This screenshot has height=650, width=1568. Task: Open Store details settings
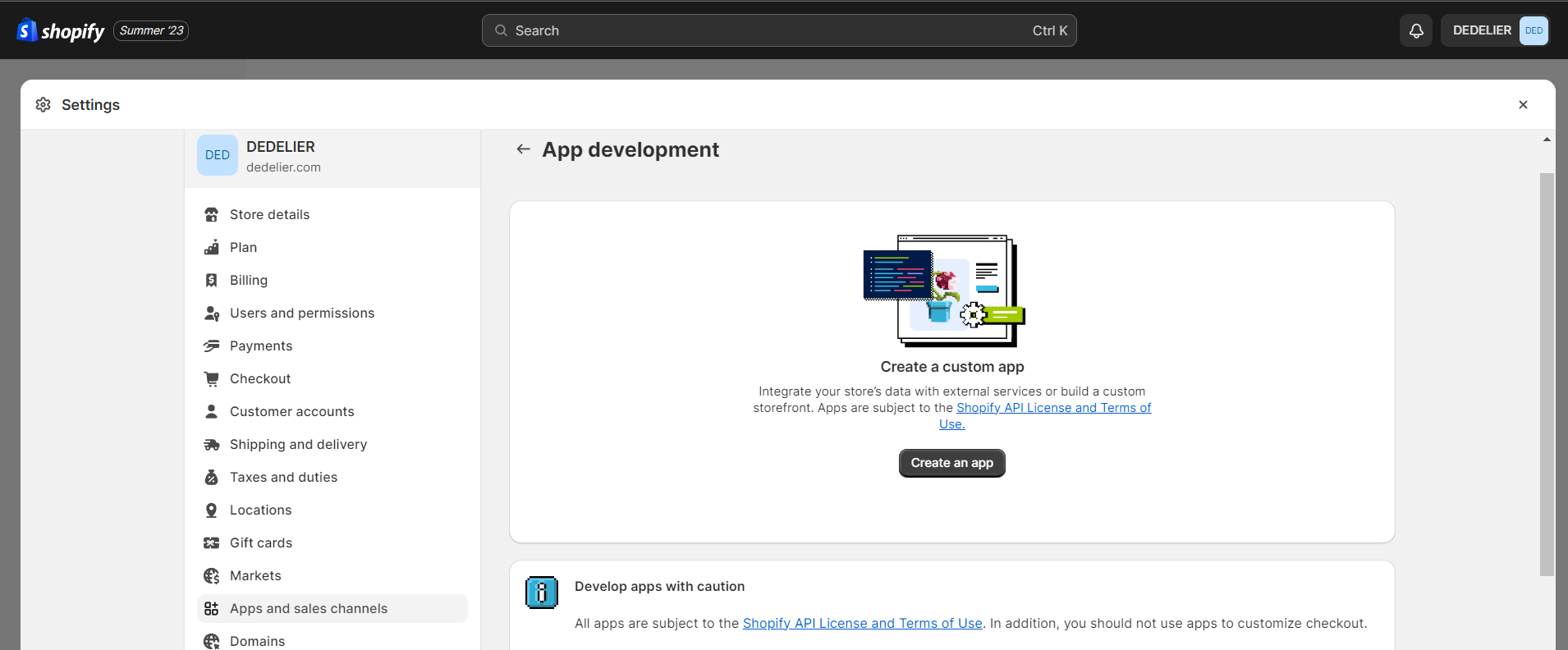pos(332,214)
